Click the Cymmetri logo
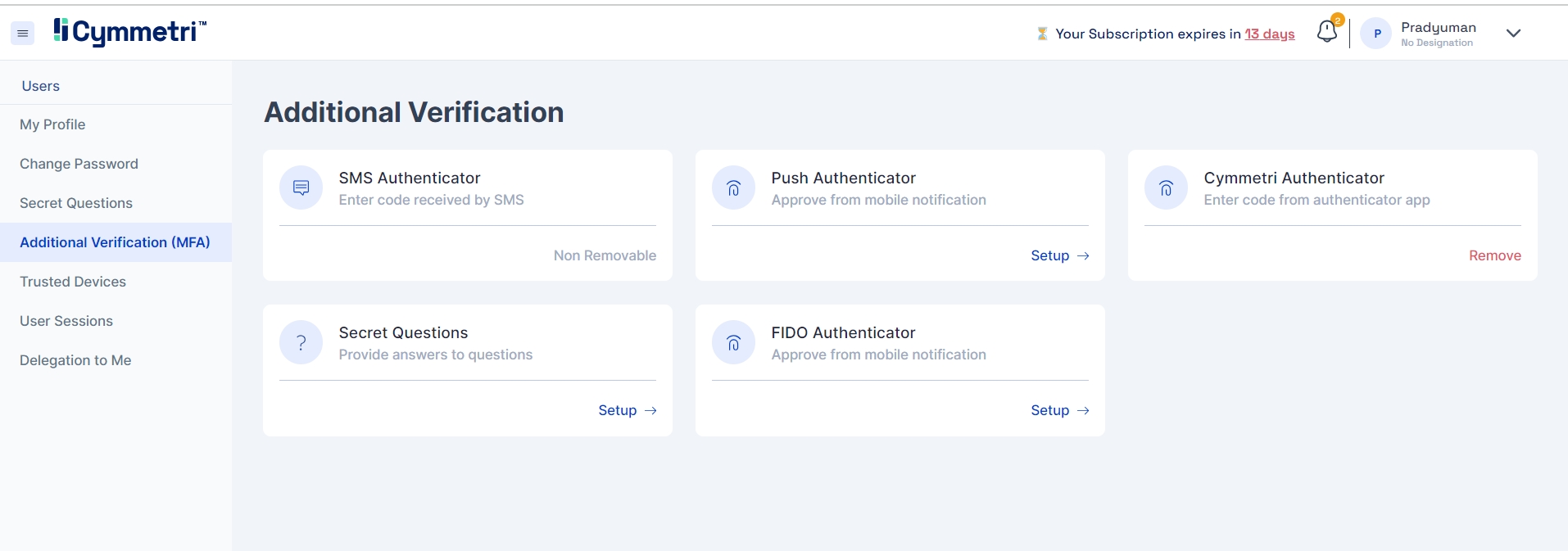The image size is (1568, 551). tap(130, 32)
